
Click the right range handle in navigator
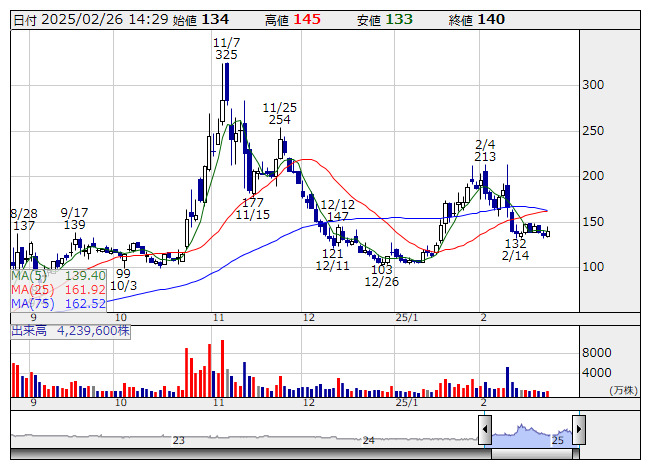(578, 431)
